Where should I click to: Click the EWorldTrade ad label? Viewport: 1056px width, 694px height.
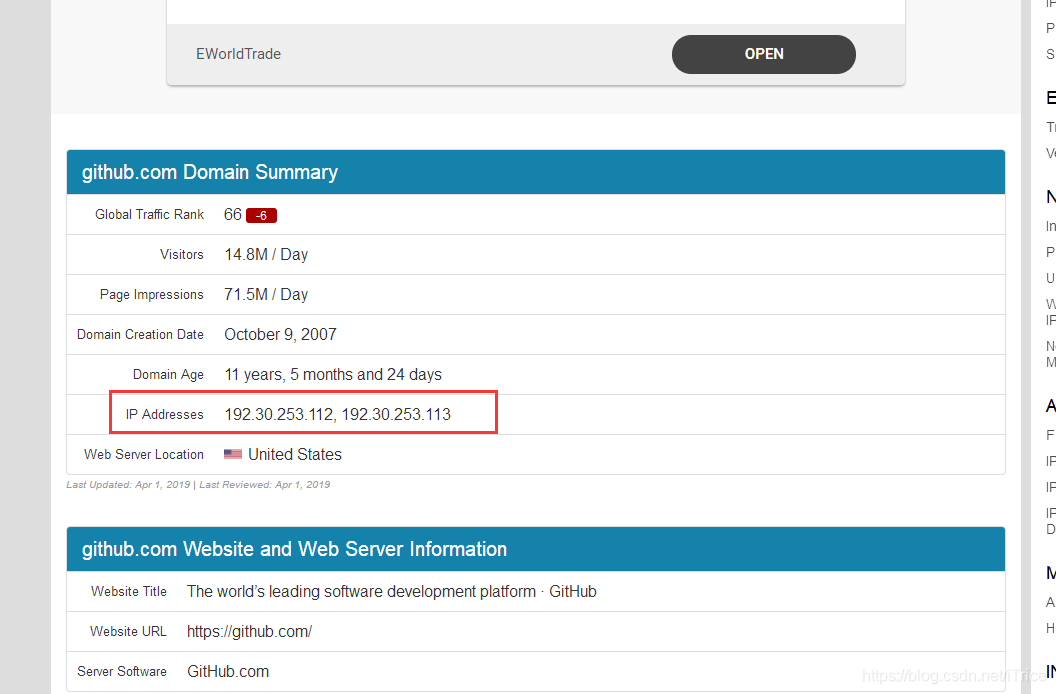coord(238,54)
